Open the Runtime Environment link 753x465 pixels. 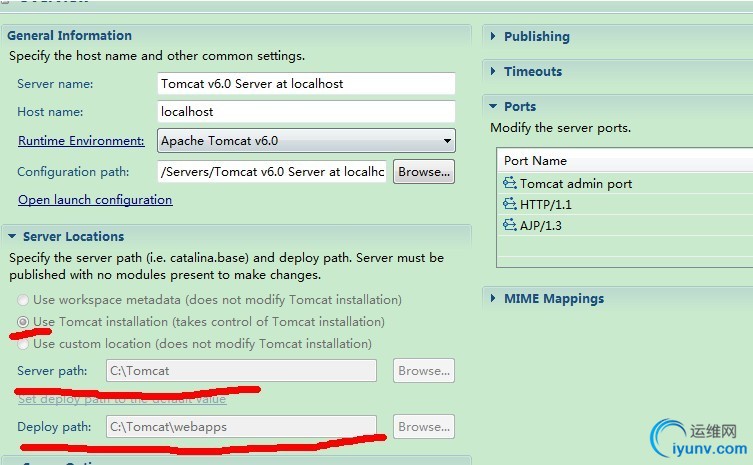pos(81,141)
